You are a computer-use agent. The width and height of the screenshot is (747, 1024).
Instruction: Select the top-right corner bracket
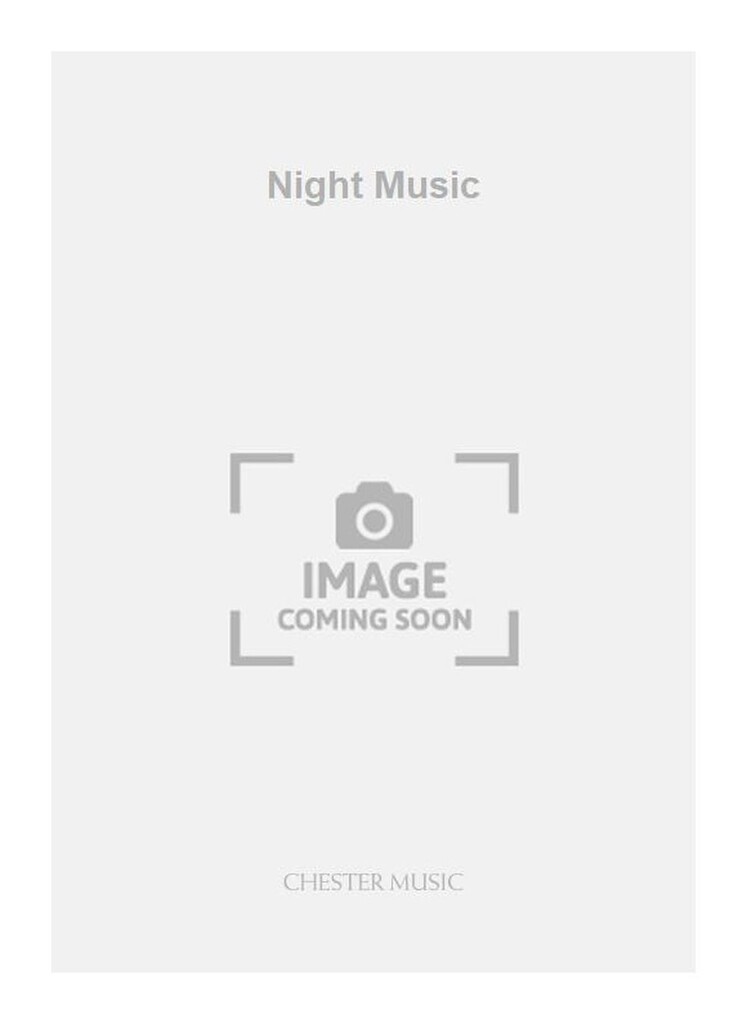(x=487, y=483)
